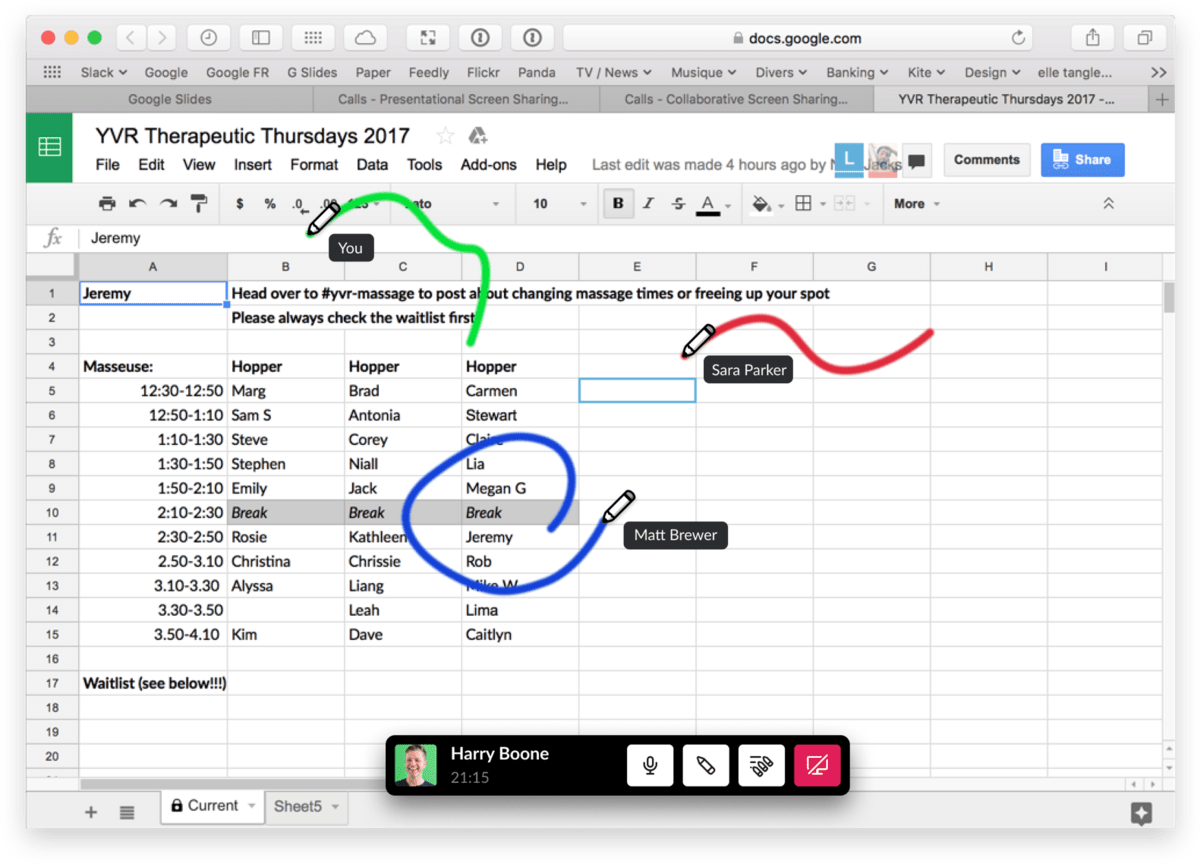
Task: Click the print icon in toolbar
Action: coord(107,204)
